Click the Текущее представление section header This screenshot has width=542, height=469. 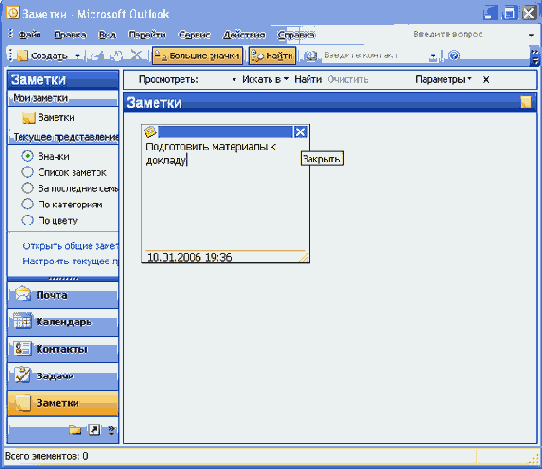(x=63, y=137)
